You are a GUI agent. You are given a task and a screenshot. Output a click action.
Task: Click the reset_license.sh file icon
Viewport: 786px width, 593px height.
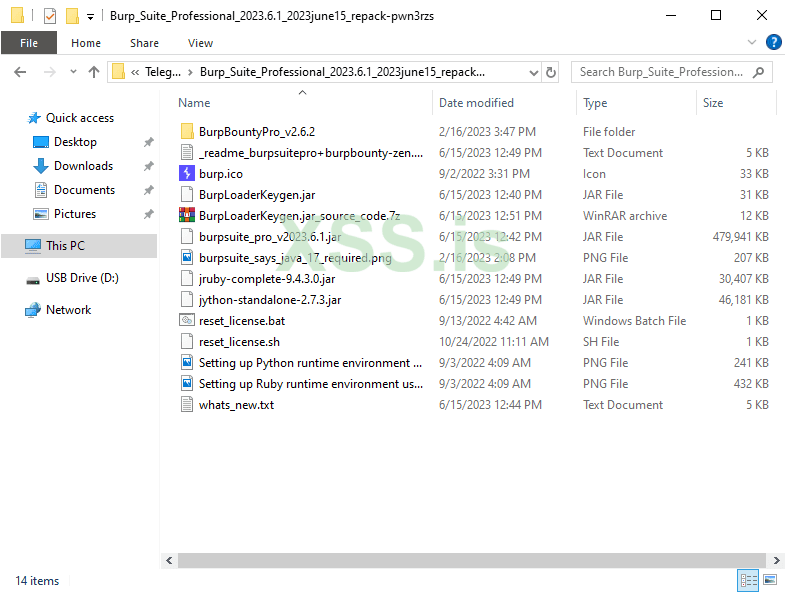click(186, 341)
